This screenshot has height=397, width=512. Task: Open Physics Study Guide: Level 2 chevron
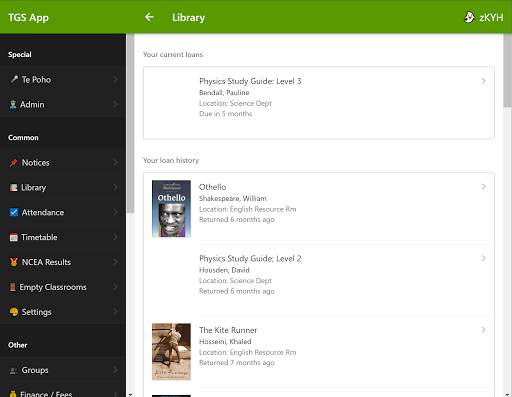483,258
